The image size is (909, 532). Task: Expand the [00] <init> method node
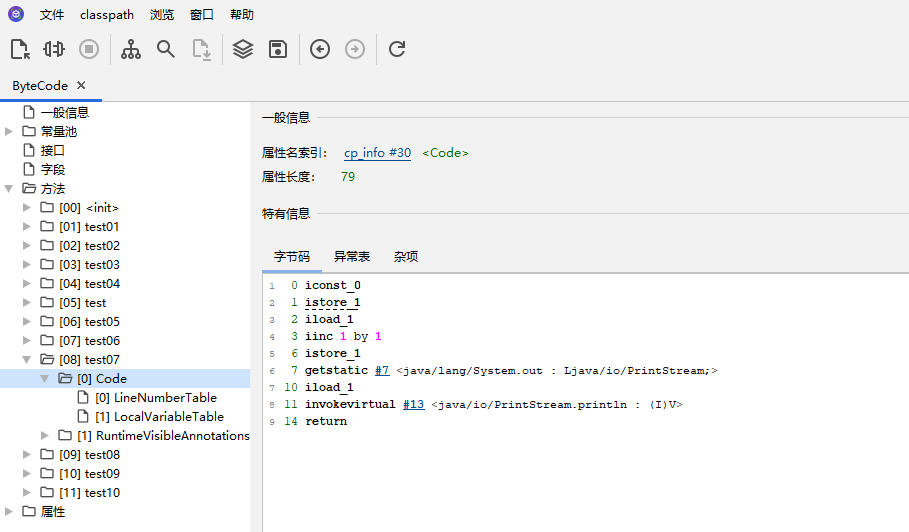(27, 207)
